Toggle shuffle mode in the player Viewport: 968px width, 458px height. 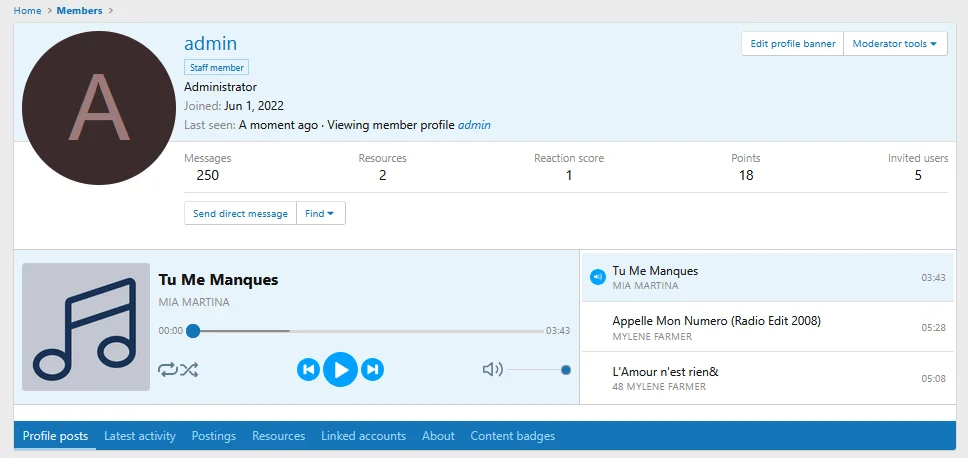point(189,370)
